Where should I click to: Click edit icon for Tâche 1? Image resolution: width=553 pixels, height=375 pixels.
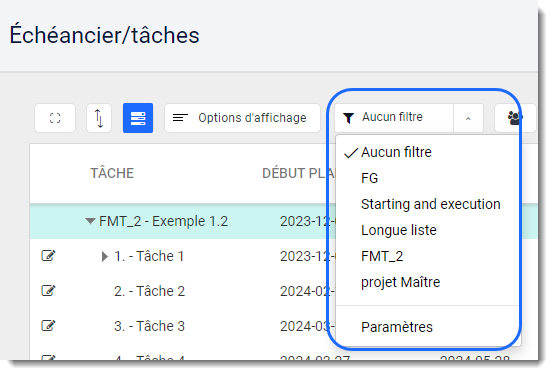48,255
